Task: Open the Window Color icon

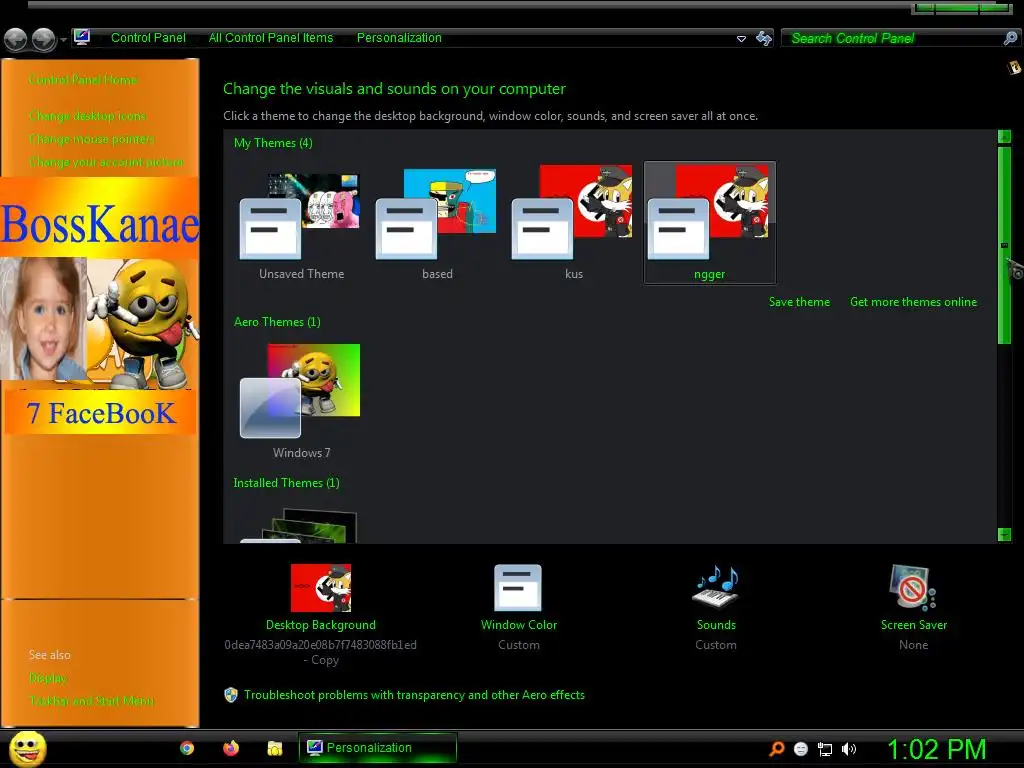Action: click(518, 588)
